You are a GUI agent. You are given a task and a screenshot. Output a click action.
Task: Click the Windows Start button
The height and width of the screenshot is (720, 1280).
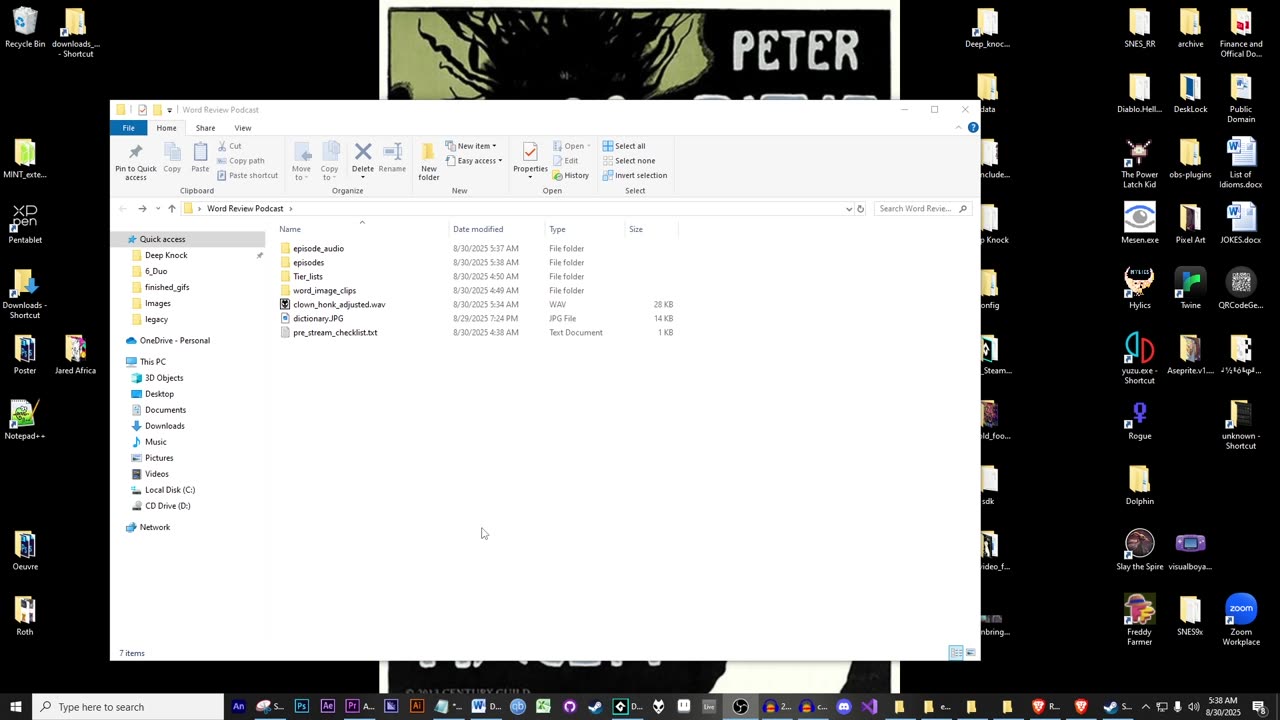click(16, 707)
